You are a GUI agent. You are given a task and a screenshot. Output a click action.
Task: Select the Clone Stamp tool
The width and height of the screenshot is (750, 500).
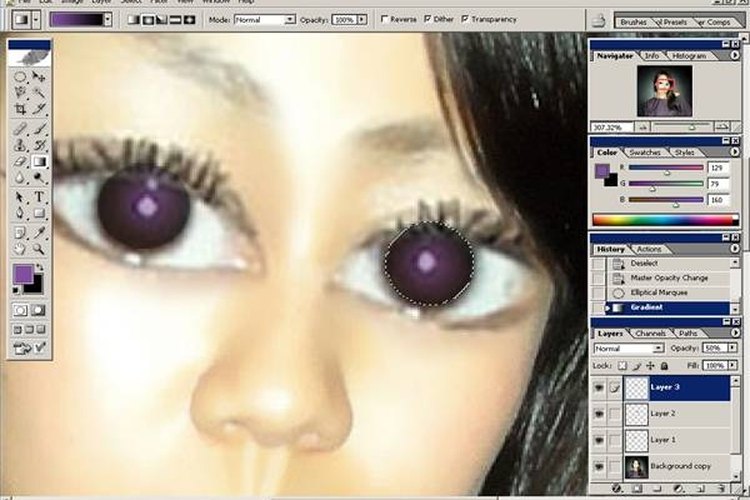(x=20, y=145)
